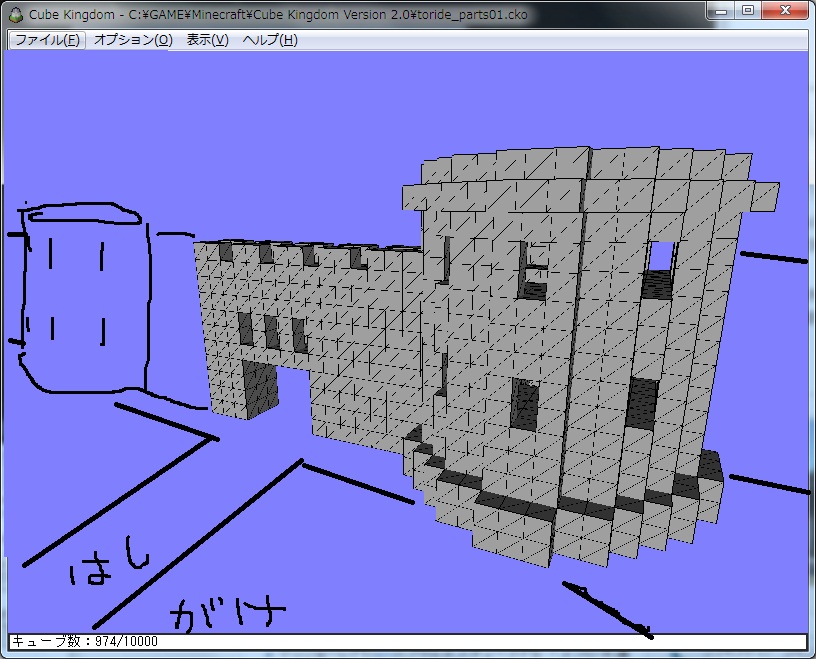Minimize the Cube Kingdom window
Viewport: 816px width, 659px height.
722,11
